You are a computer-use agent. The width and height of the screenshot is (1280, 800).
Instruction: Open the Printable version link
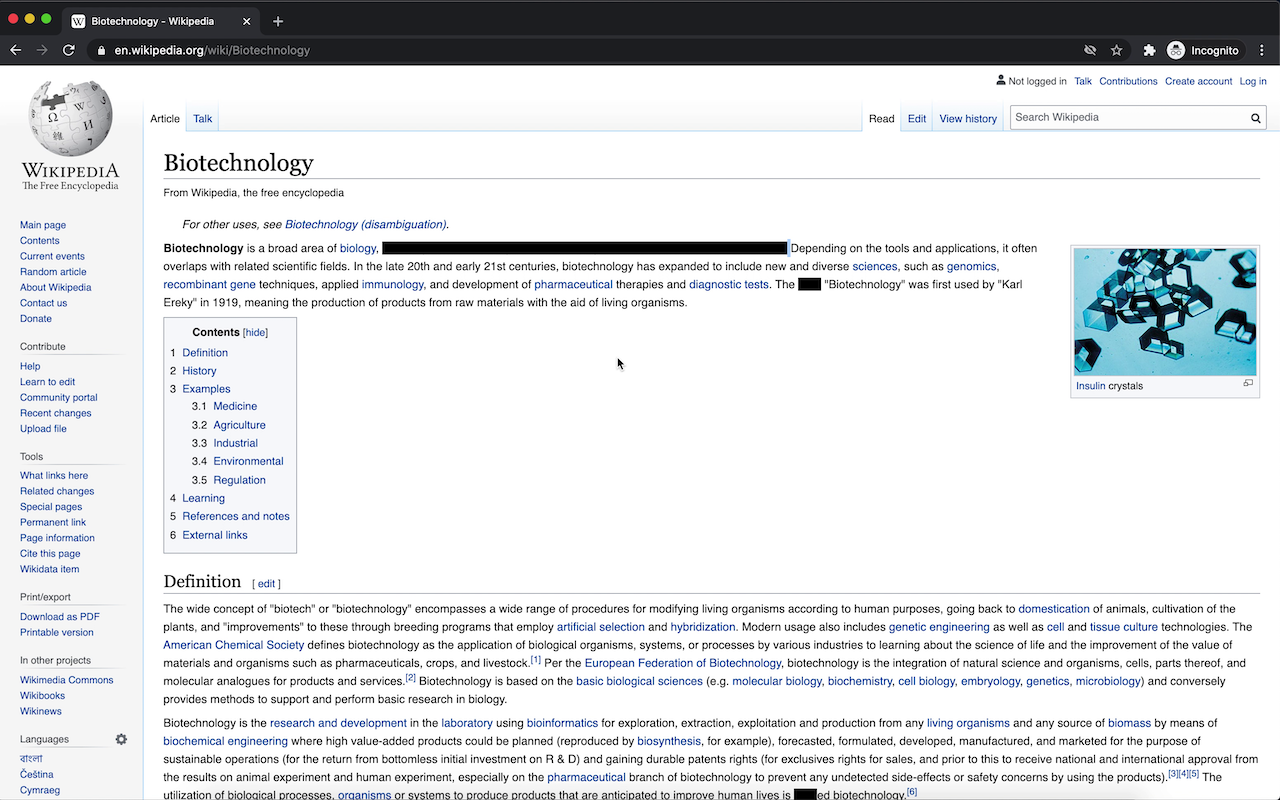pos(57,633)
